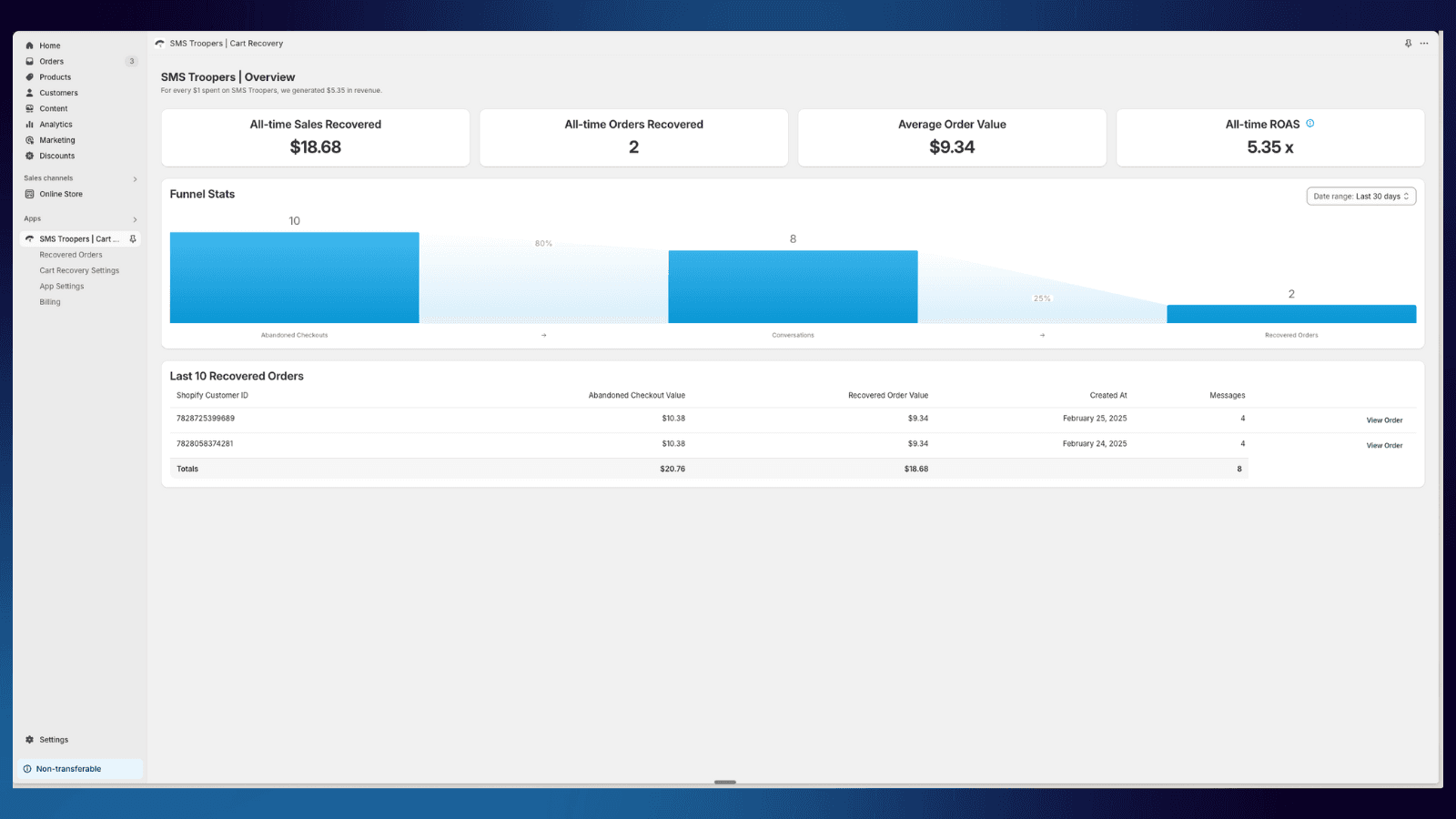
Task: Expand the Sales channels section
Action: (x=134, y=178)
